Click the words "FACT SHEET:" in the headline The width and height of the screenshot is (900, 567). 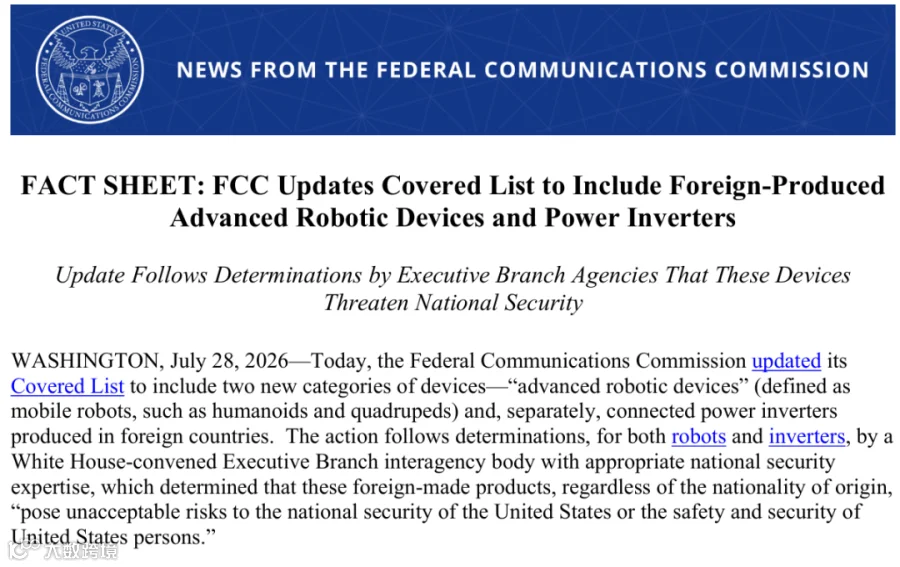pos(113,186)
